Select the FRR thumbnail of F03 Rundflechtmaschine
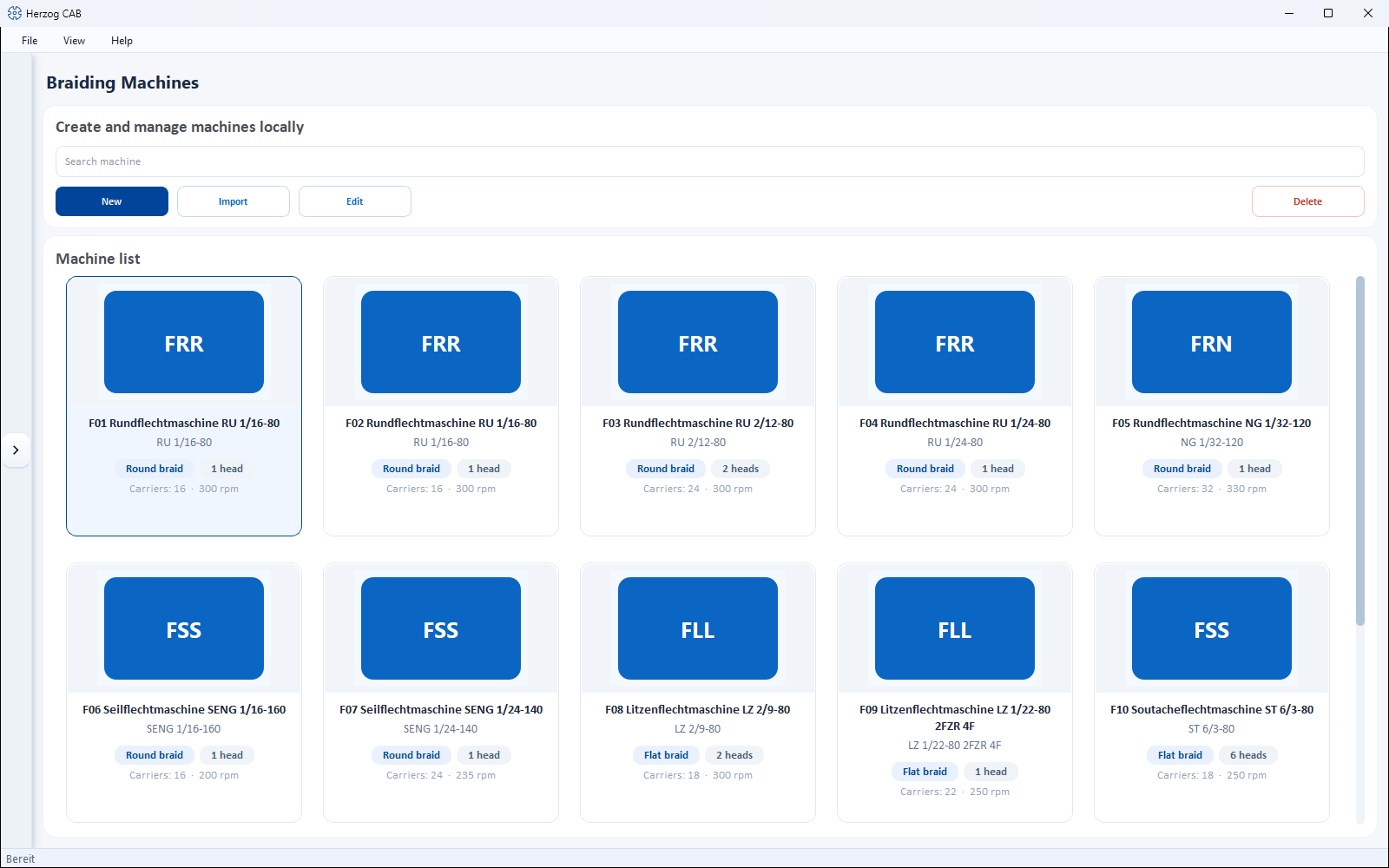The image size is (1389, 868). [x=698, y=342]
